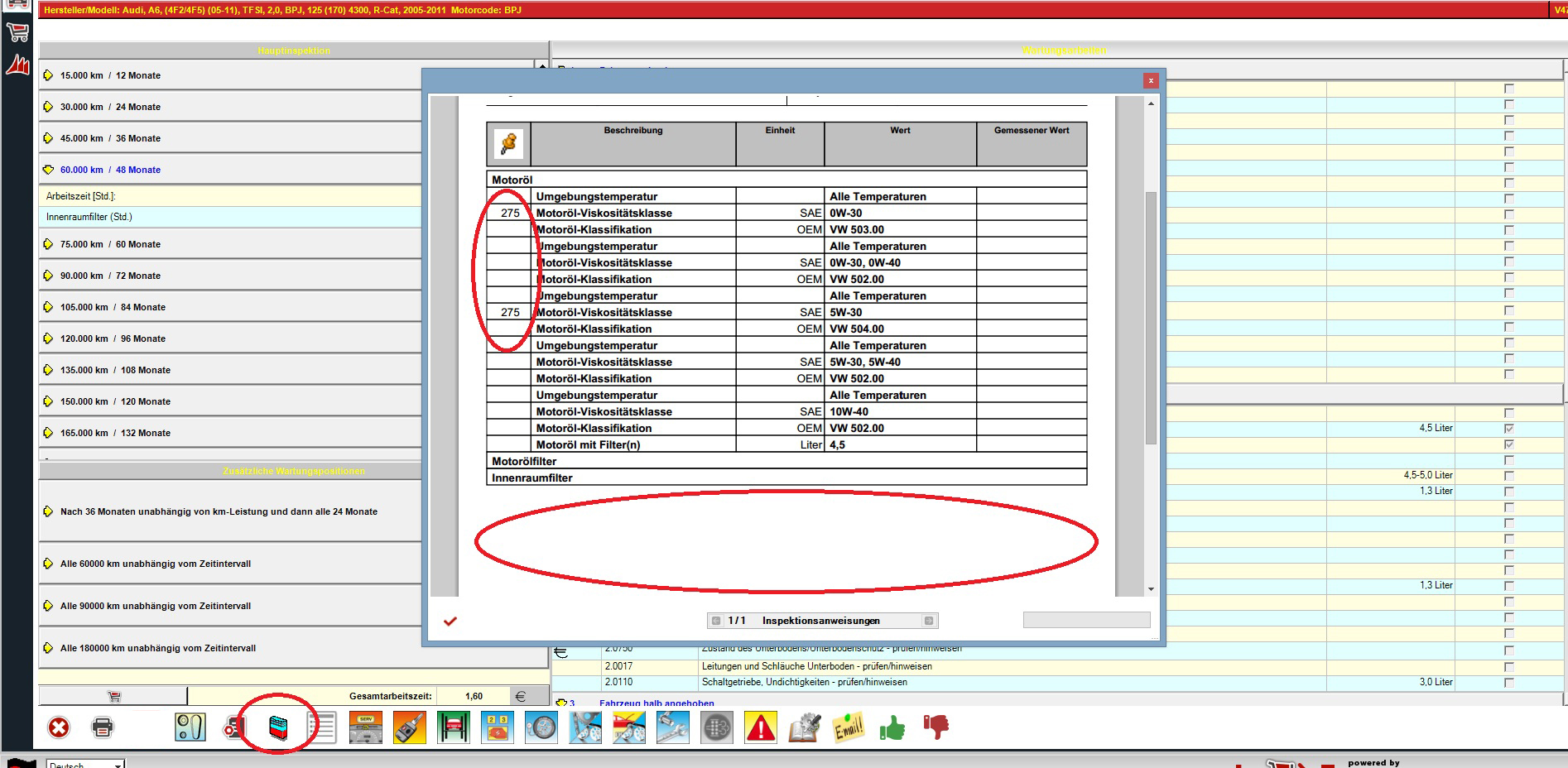This screenshot has height=768, width=1568.
Task: Expand the 150.000 km / 120 Monate interval
Action: (x=48, y=401)
